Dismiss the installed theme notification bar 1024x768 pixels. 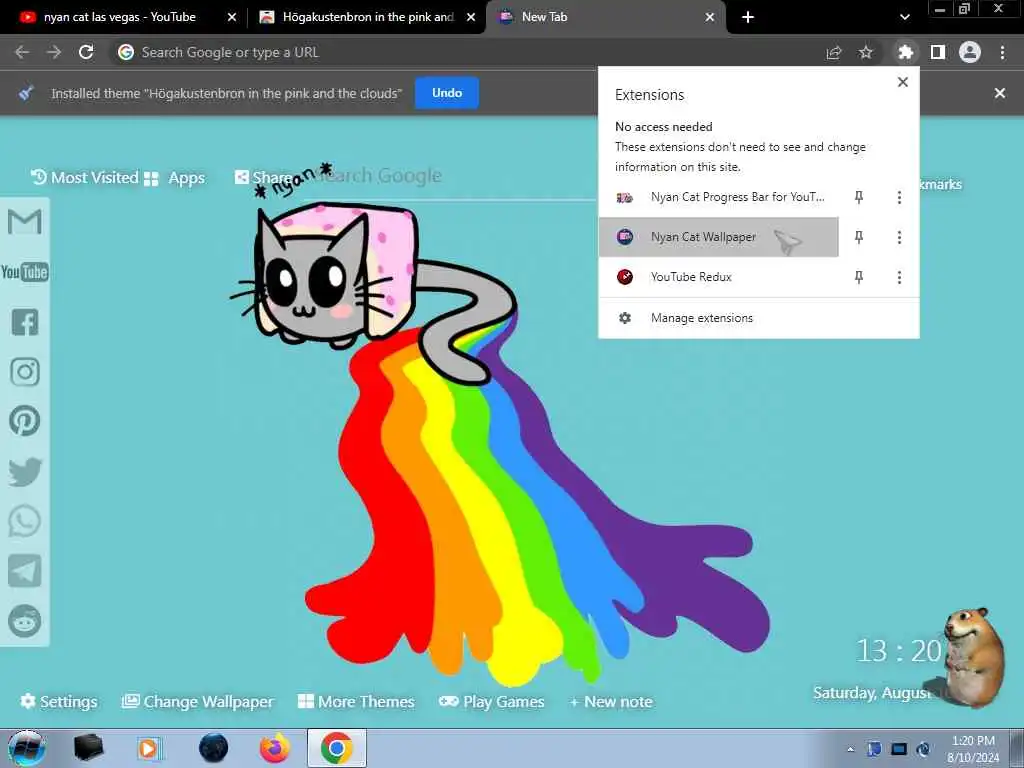point(1000,93)
